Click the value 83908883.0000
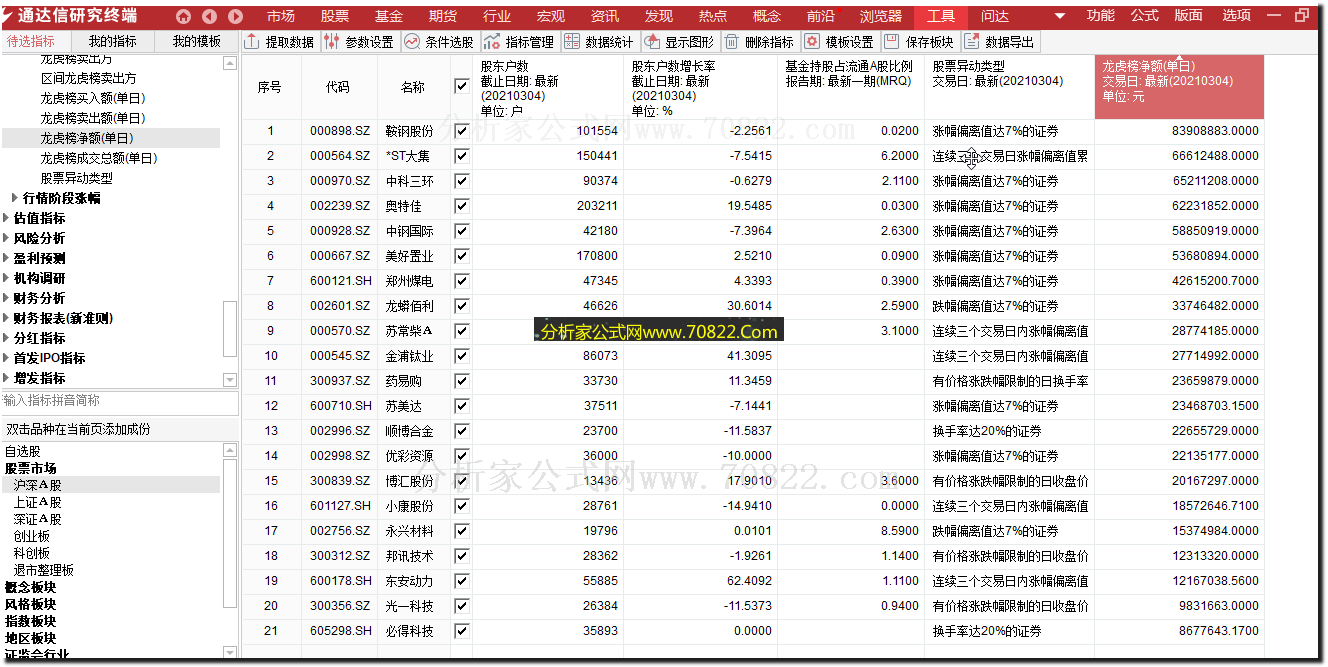Image resolution: width=1328 pixels, height=667 pixels. 1215,131
